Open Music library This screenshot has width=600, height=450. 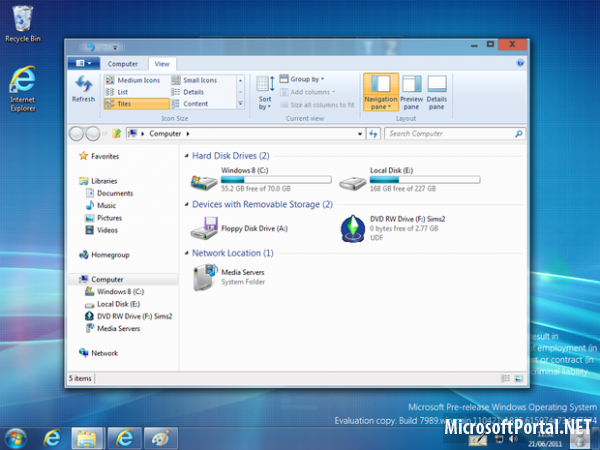(x=101, y=205)
